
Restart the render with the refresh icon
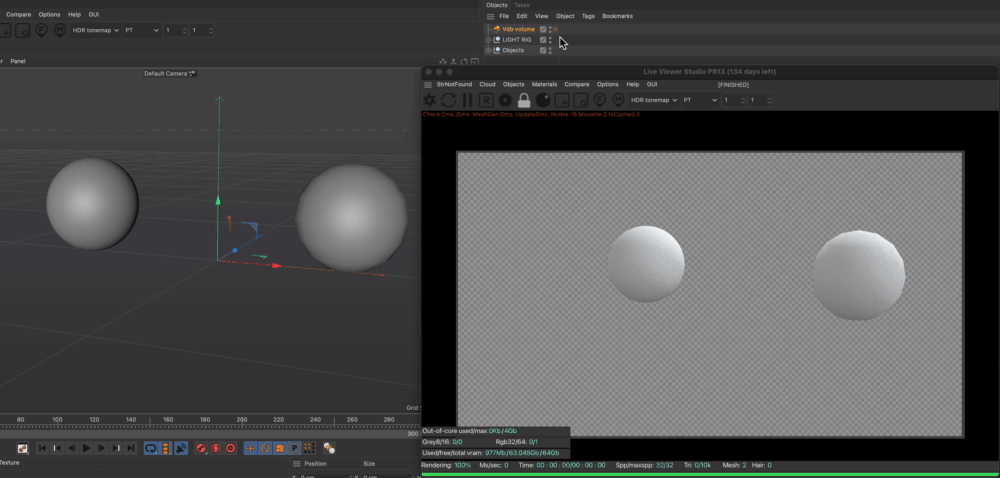pos(449,100)
